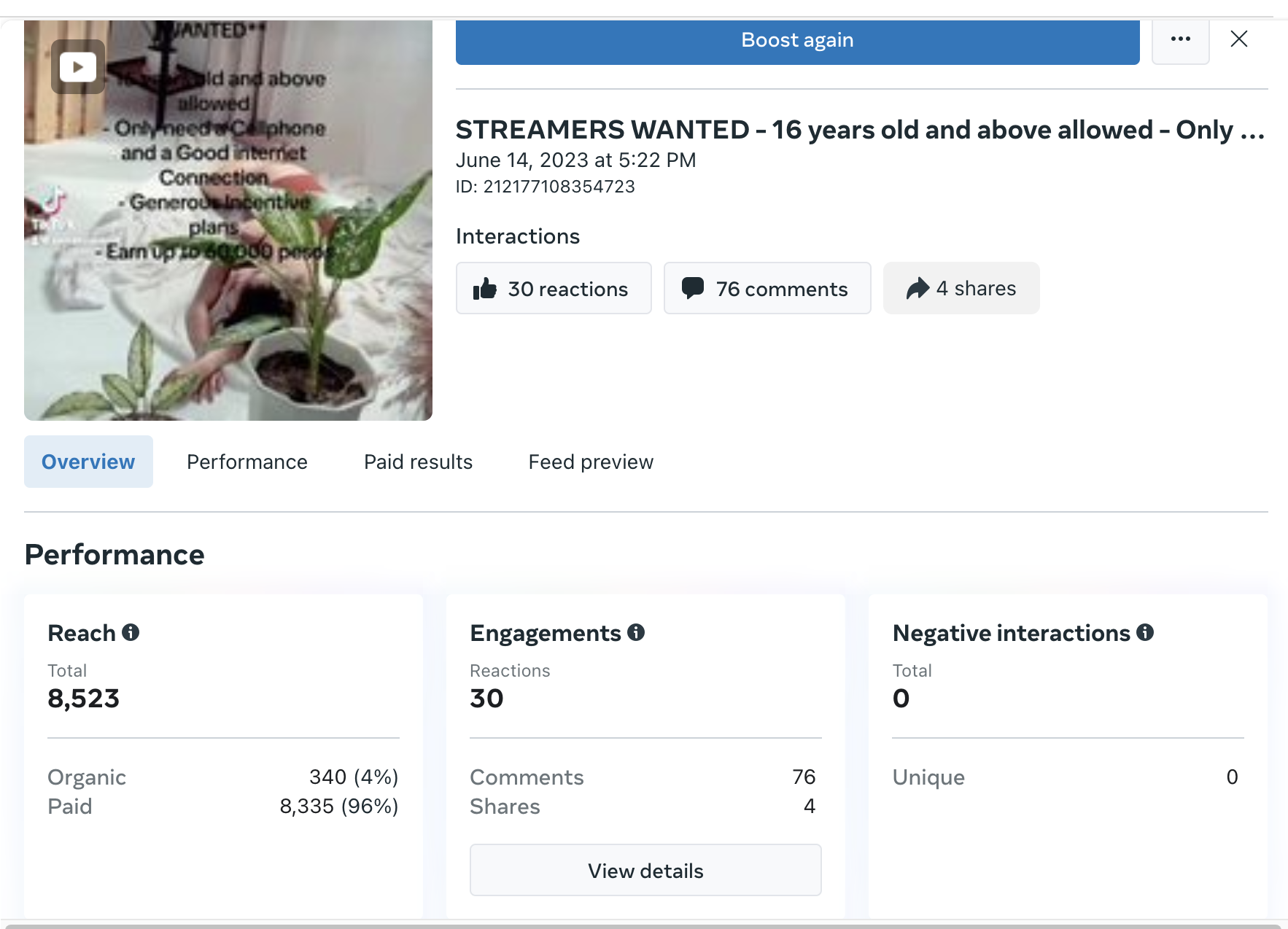This screenshot has height=929, width=1288.
Task: Click the thumbs-up reactions icon
Action: click(x=485, y=289)
